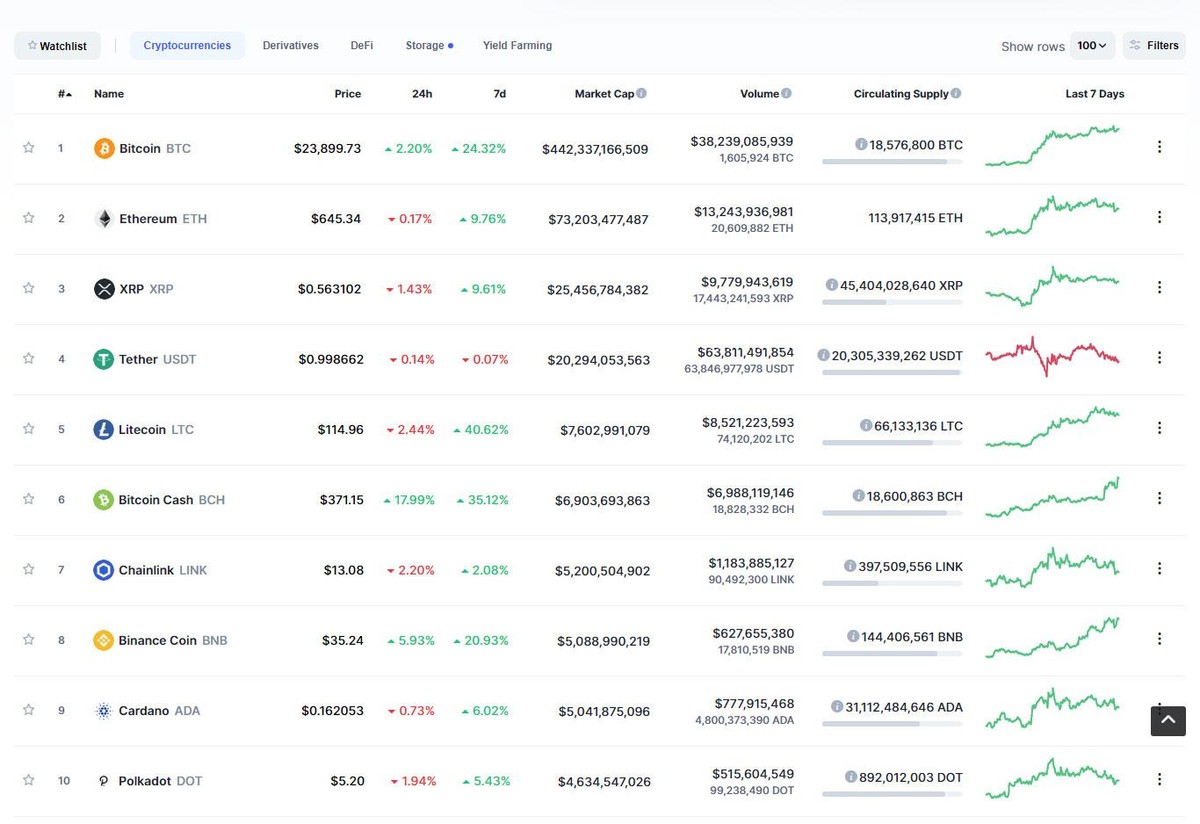Open the Bitcoin Cash name link
Screen dimensions: 1200x824
pyautogui.click(x=156, y=498)
